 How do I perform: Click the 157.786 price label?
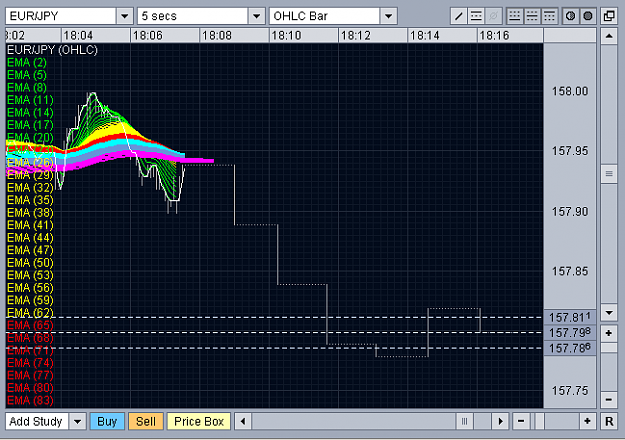570,348
